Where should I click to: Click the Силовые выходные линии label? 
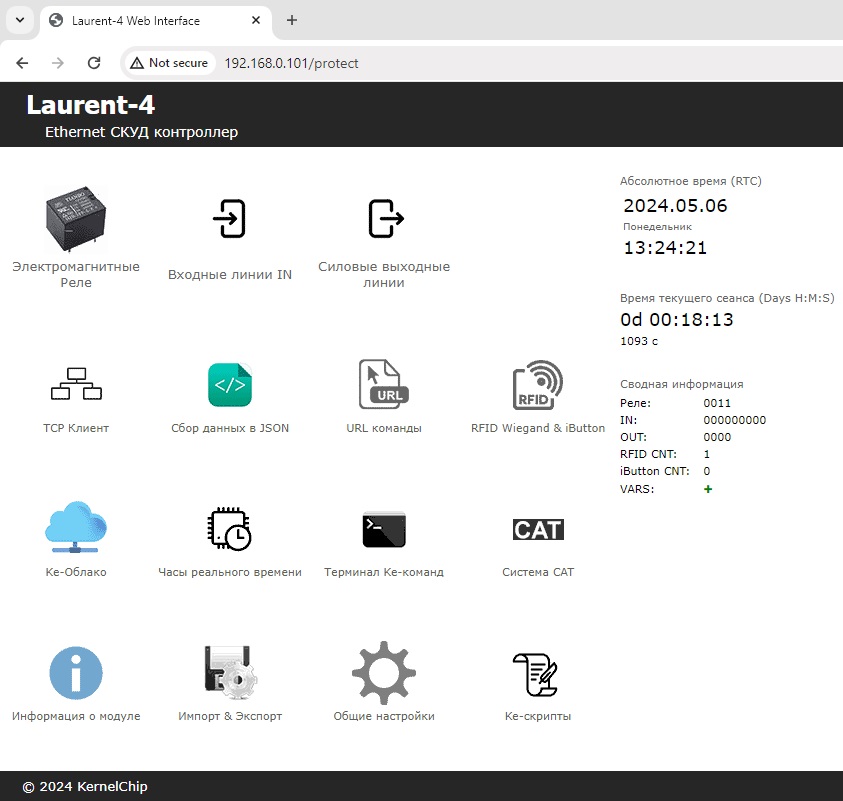click(x=384, y=274)
